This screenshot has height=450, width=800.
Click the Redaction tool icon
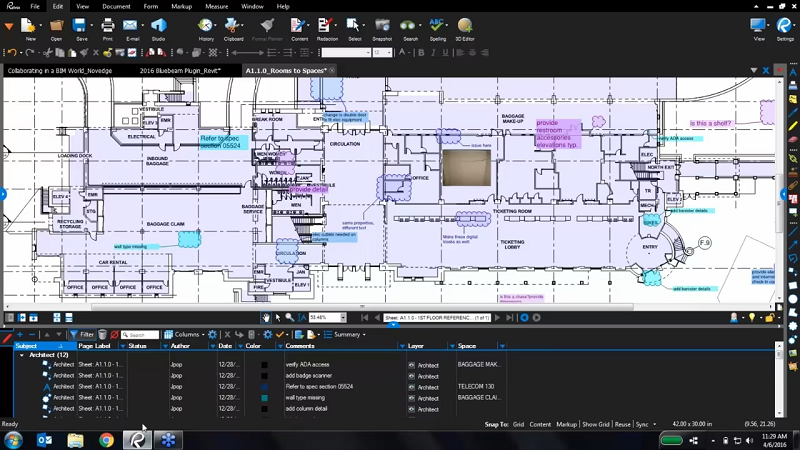(x=327, y=26)
